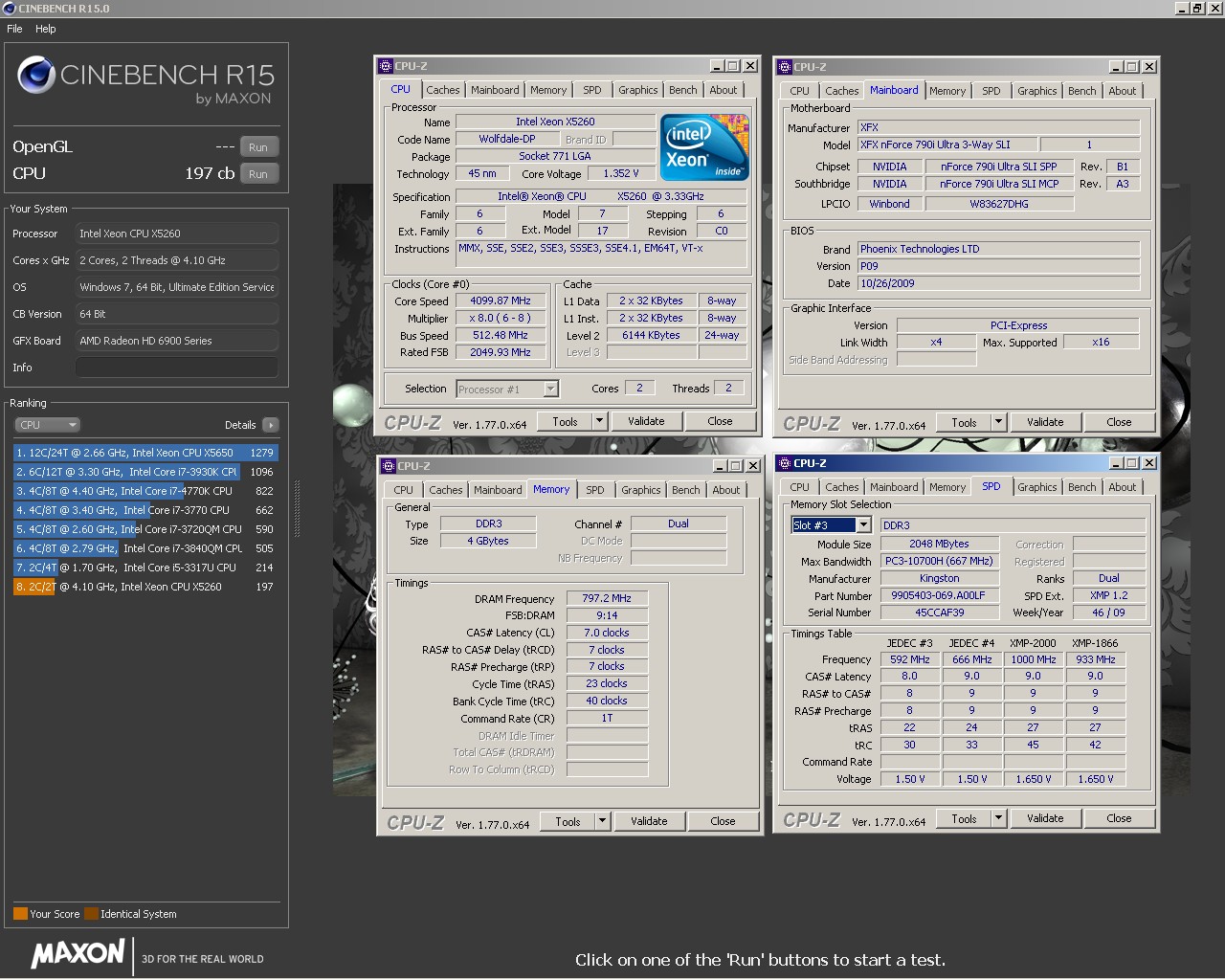Click Close button in Memory window
Screen dimensions: 1225x980
click(724, 821)
